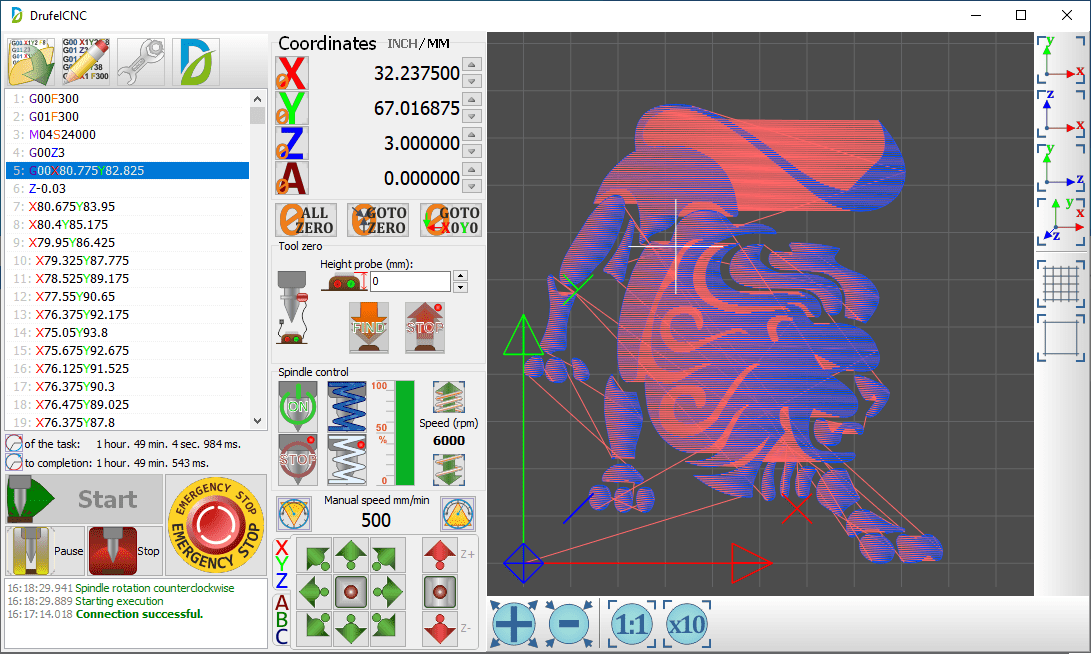
Task: Click the DrufelCNC logo toolbar icon
Action: click(196, 62)
